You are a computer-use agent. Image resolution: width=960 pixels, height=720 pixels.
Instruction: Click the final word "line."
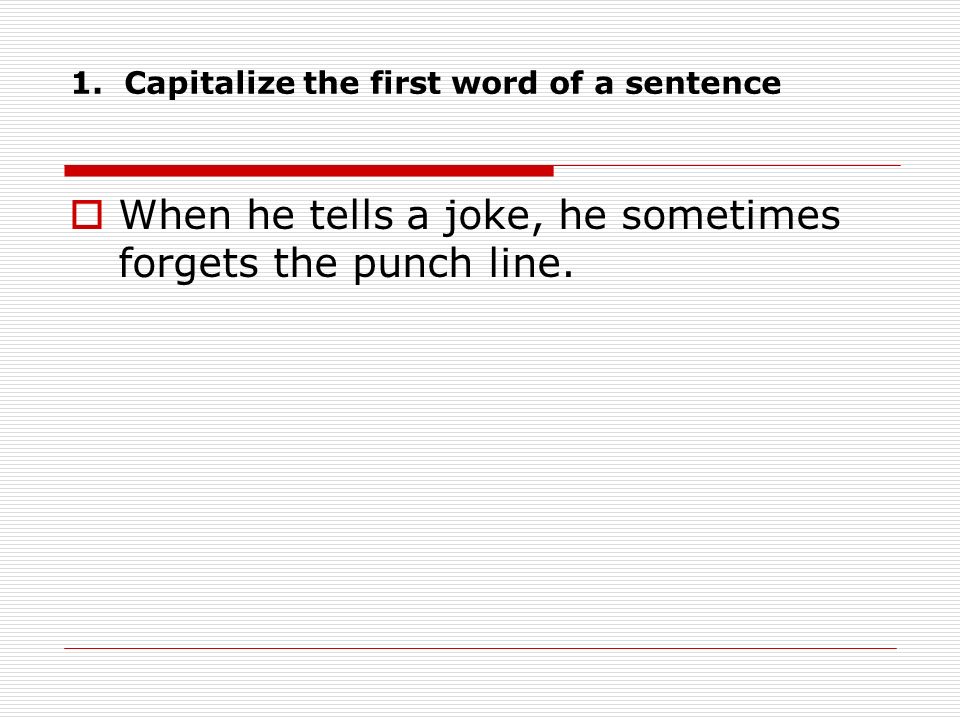[531, 263]
